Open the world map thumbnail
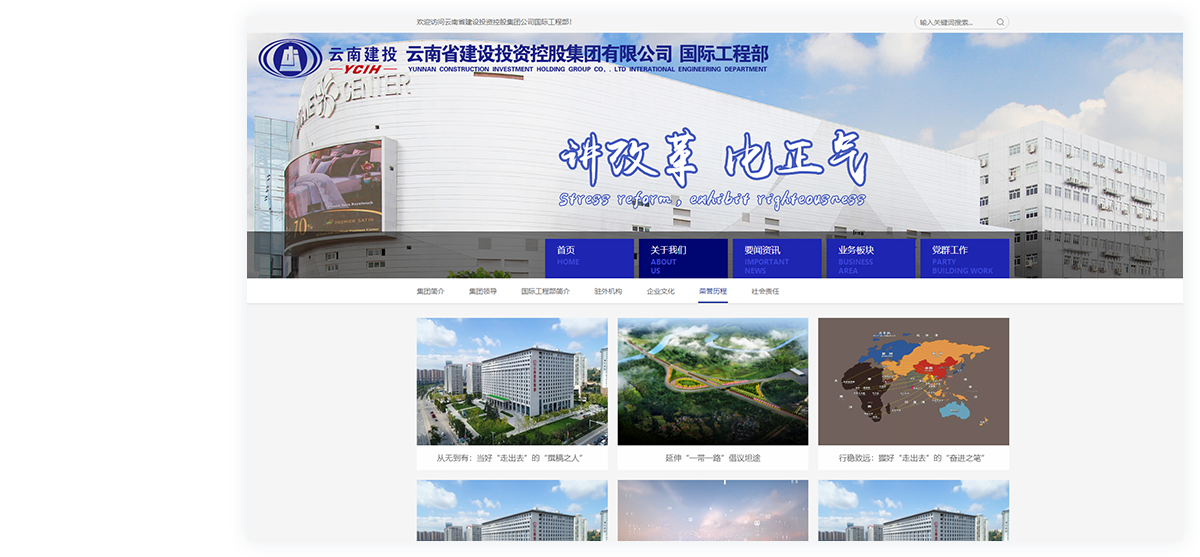The image size is (1200, 557). (913, 381)
